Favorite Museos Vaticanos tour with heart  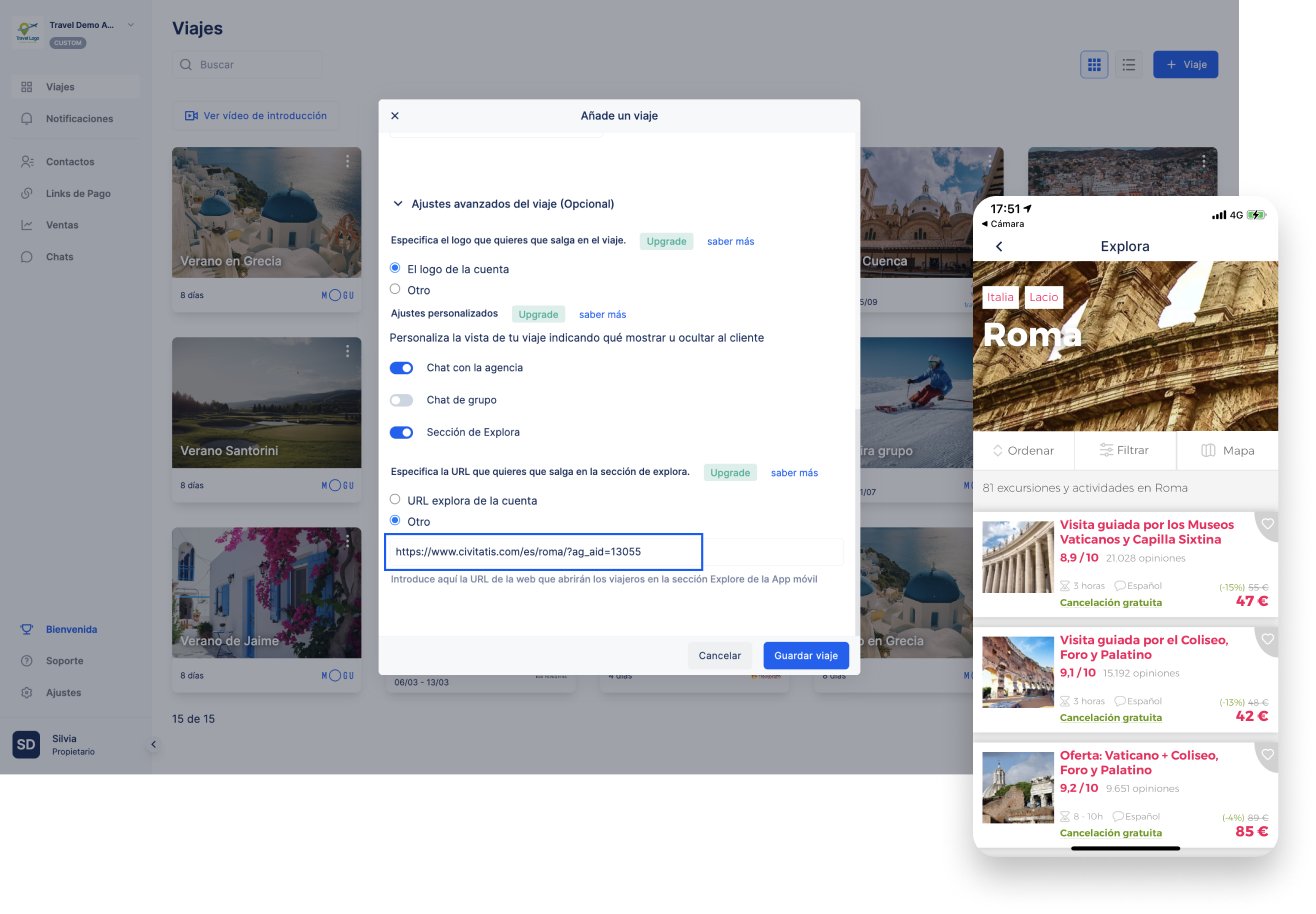point(1267,524)
